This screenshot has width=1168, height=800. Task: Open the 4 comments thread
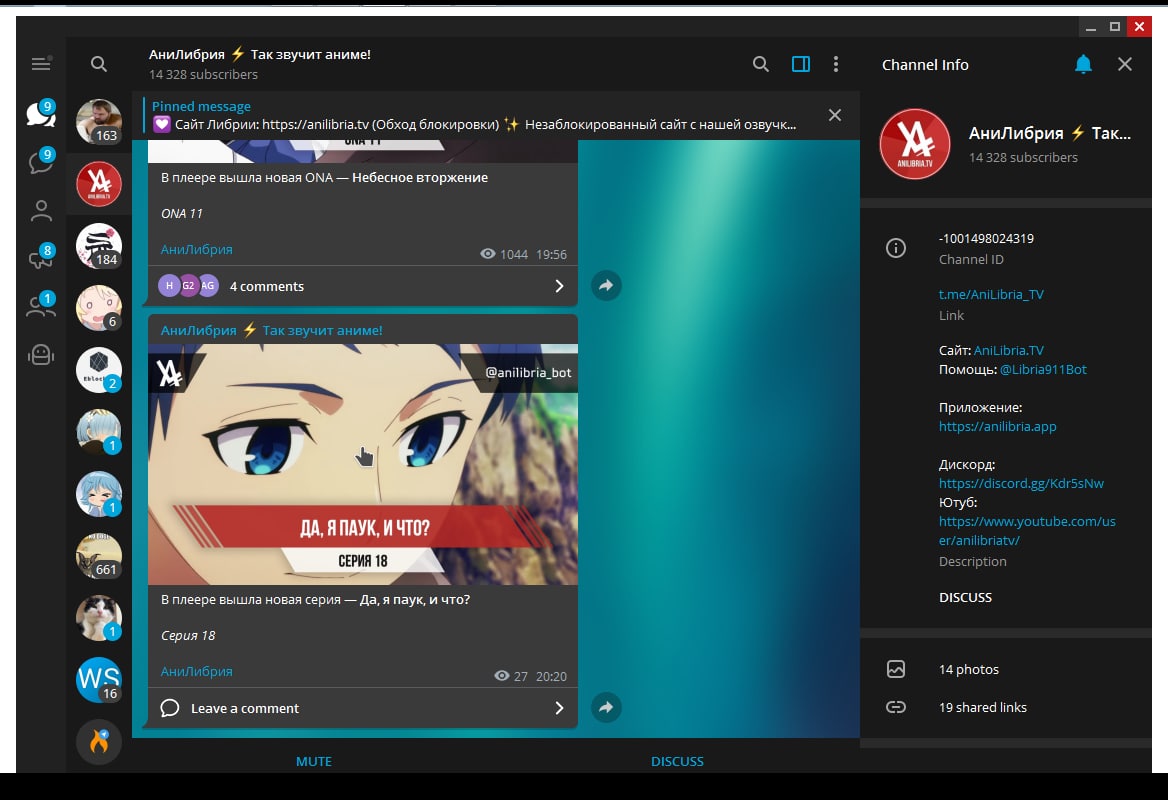363,286
